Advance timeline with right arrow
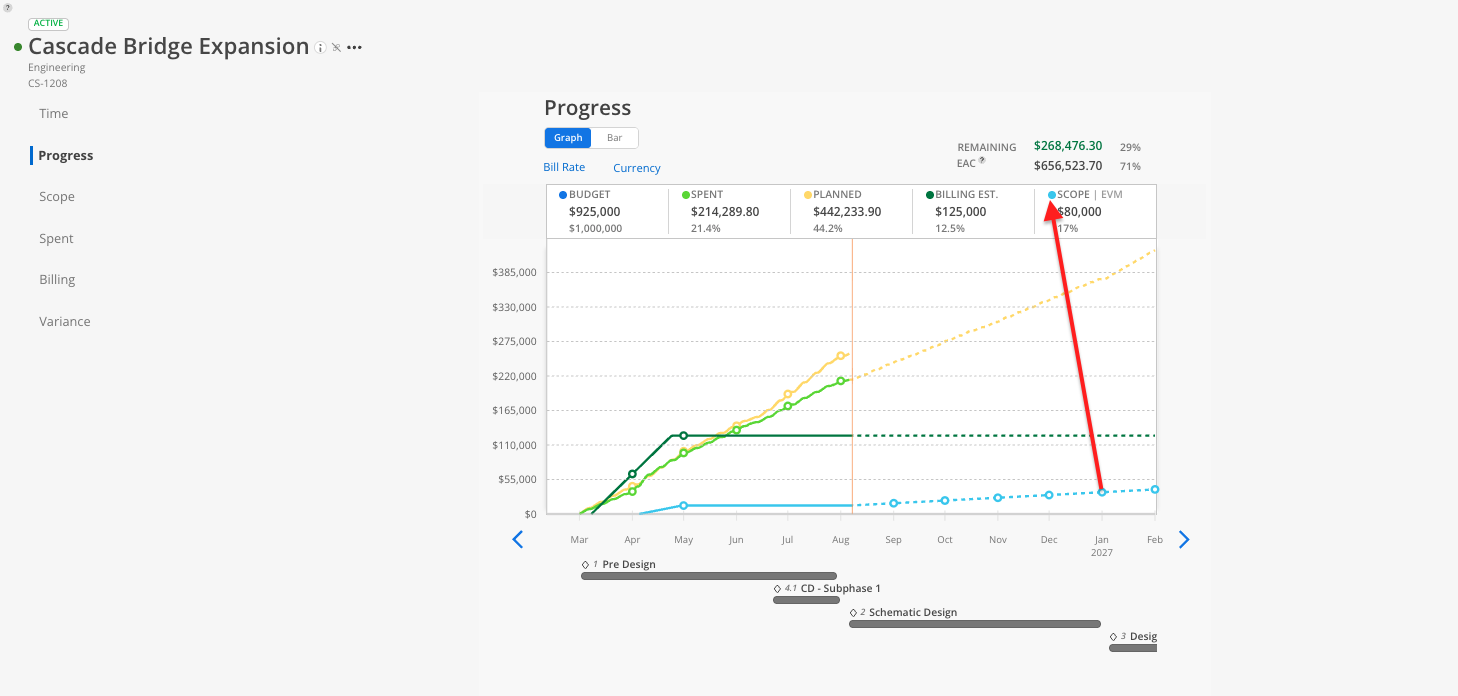Screen dimensions: 1458x696 point(1184,540)
